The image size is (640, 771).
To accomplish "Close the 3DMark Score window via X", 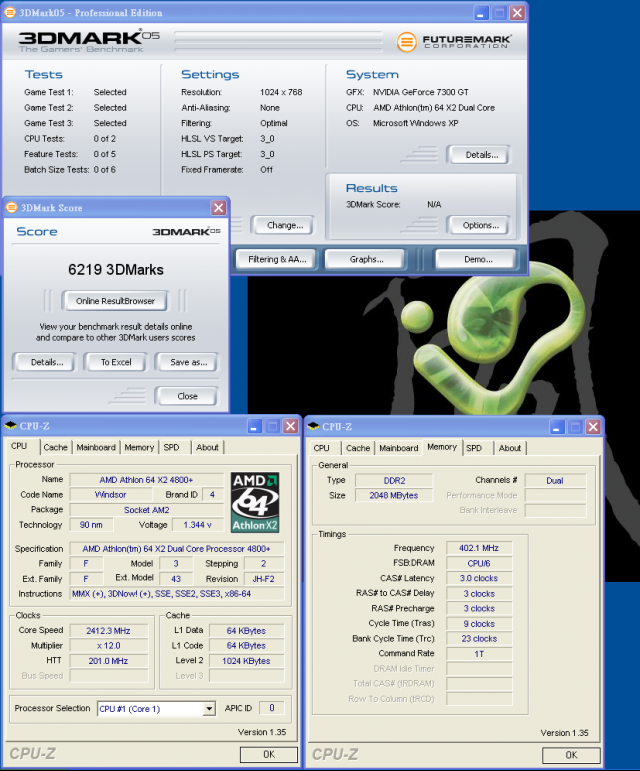I will [218, 208].
